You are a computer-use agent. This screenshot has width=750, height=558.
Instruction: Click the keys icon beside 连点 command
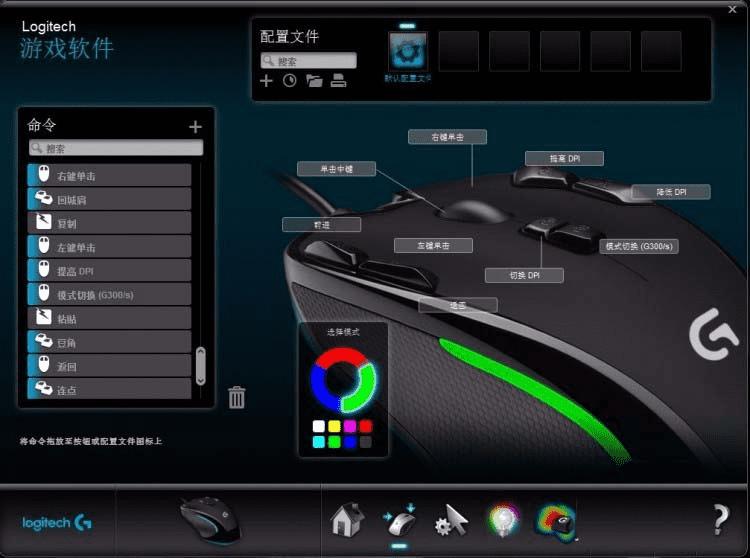tap(44, 388)
